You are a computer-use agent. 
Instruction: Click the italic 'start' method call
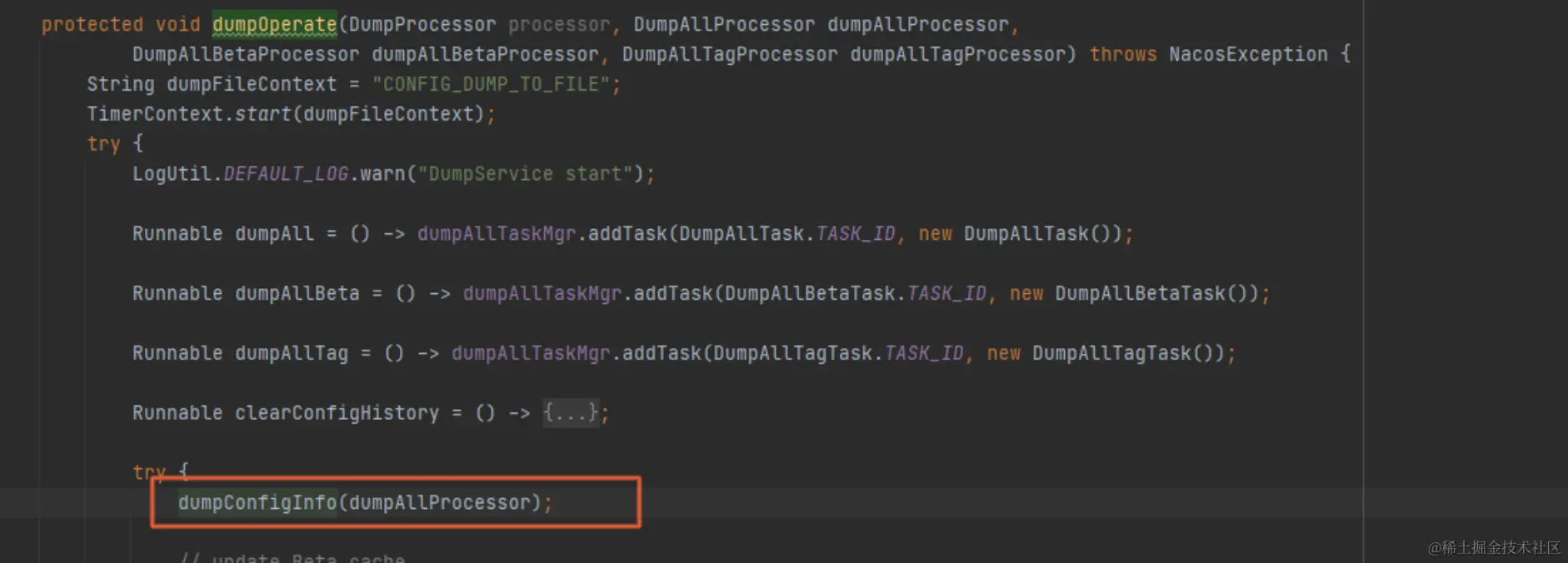click(263, 114)
